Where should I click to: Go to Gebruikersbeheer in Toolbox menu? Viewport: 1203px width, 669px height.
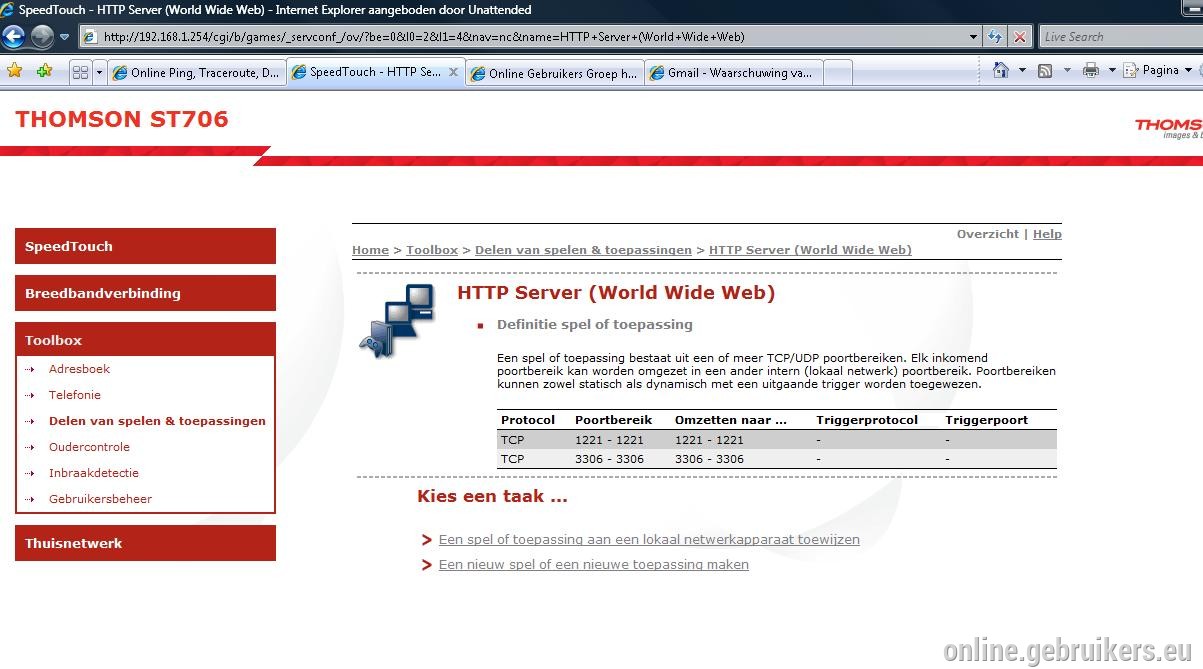(x=100, y=499)
